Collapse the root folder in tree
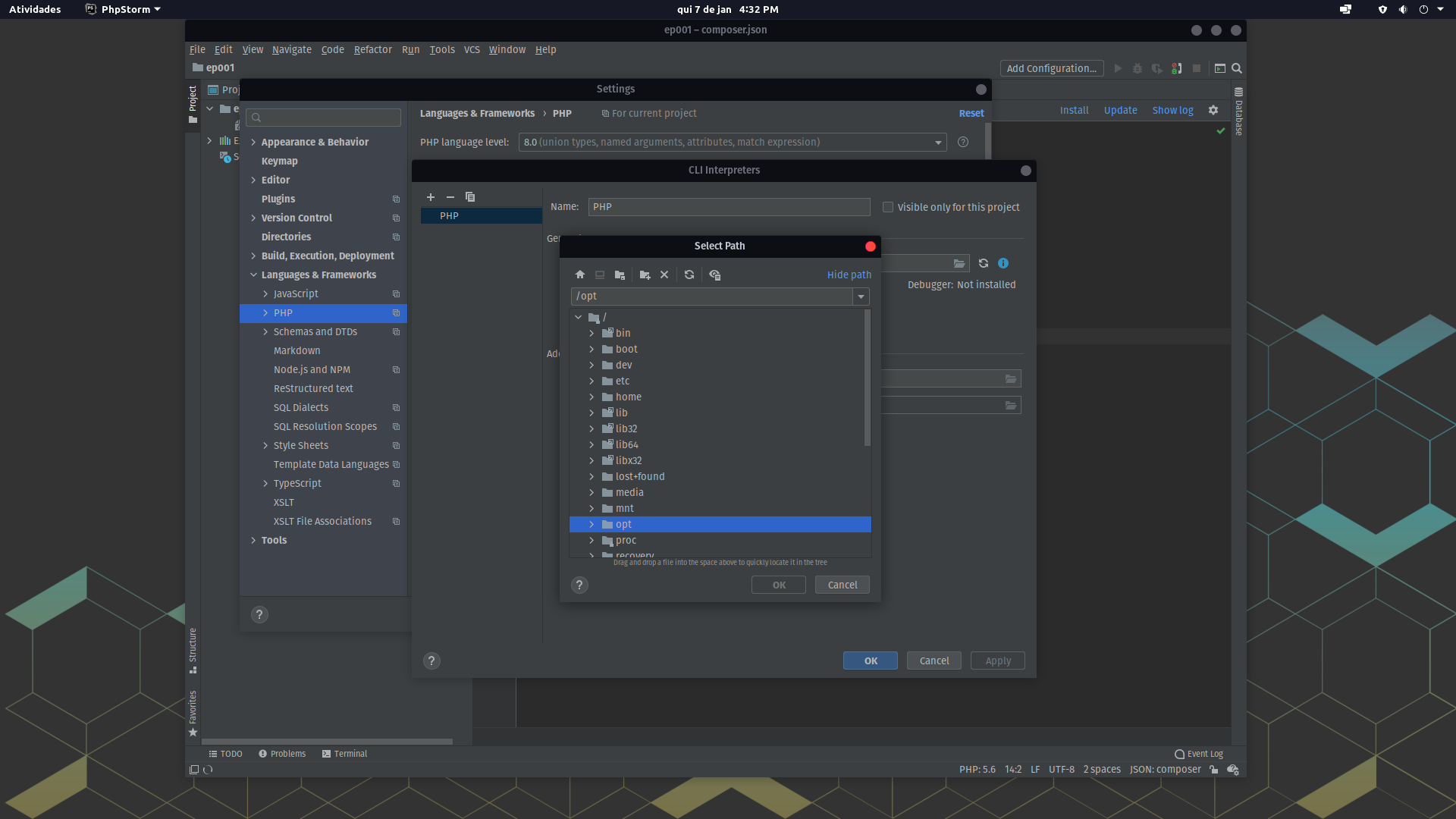Screen dimensions: 1456x819 pos(579,317)
